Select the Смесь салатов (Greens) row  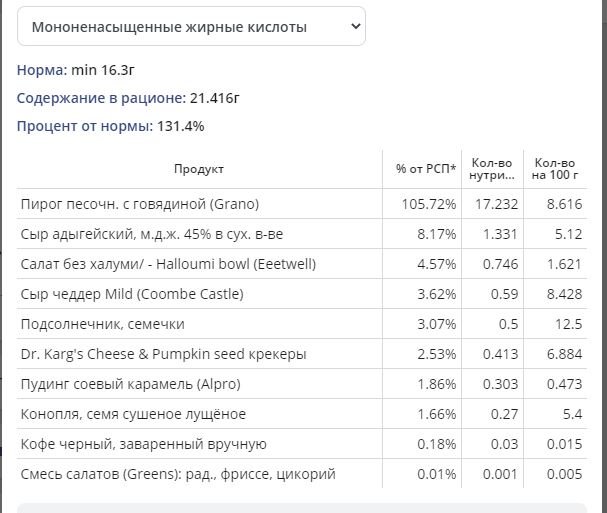click(x=302, y=474)
